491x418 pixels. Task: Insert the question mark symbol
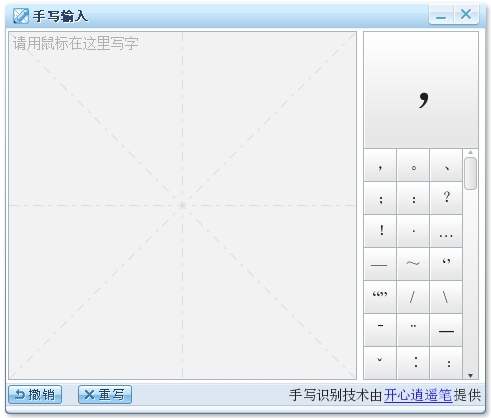click(446, 198)
